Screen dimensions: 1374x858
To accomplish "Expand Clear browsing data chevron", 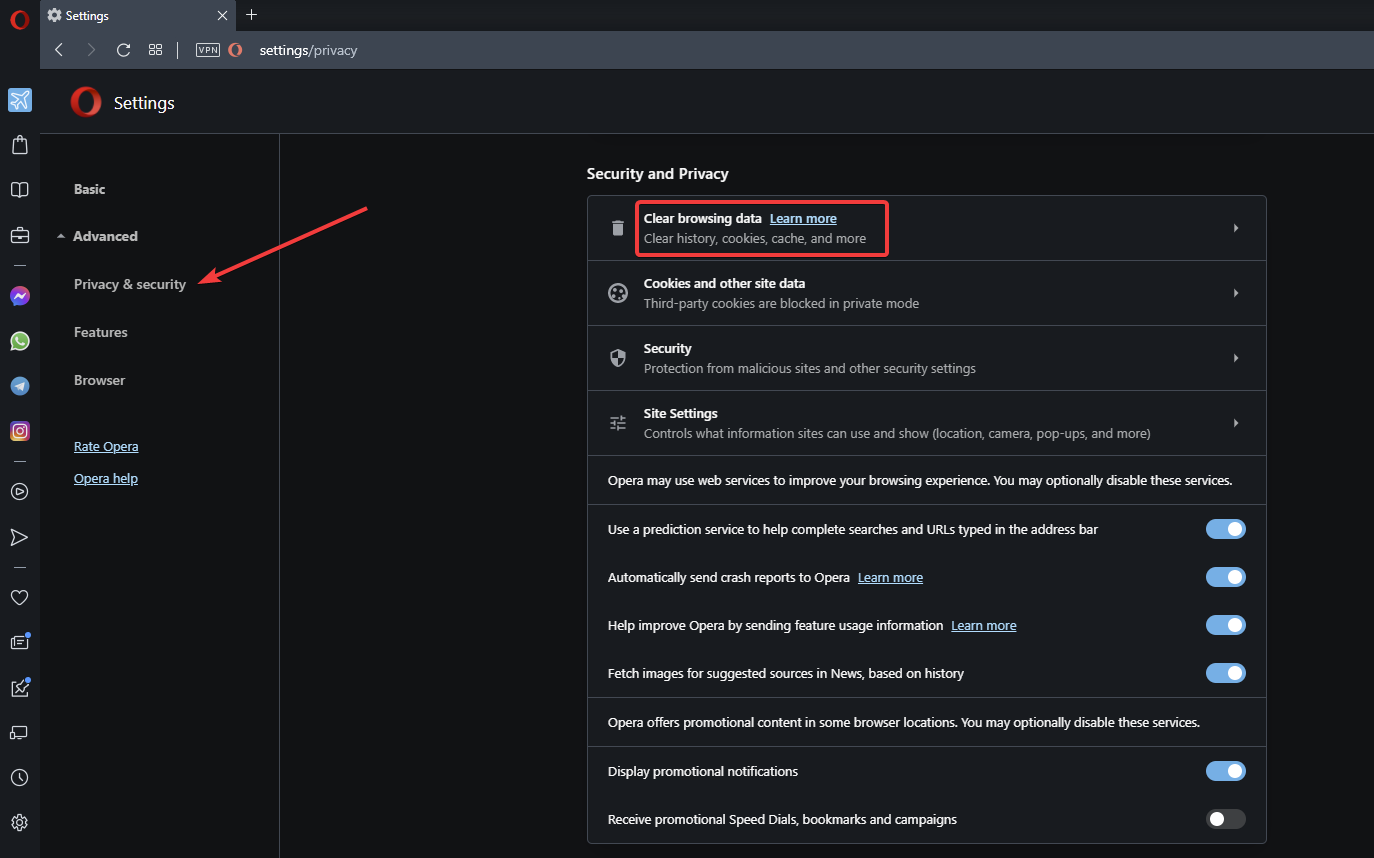I will click(1236, 228).
